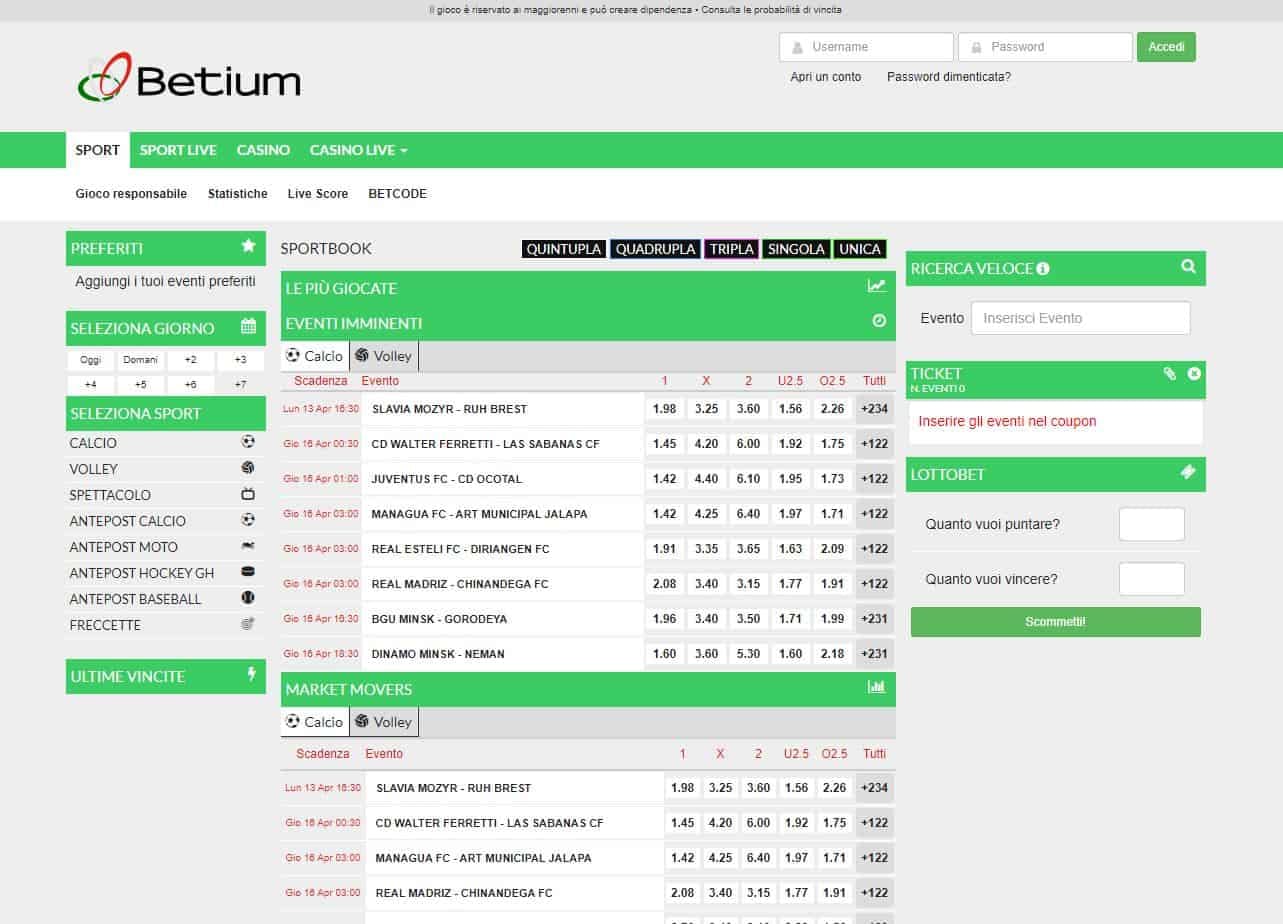Screen dimensions: 1283x924
Task: Click the soccer ball icon next to Calcio sport
Action: coord(248,442)
